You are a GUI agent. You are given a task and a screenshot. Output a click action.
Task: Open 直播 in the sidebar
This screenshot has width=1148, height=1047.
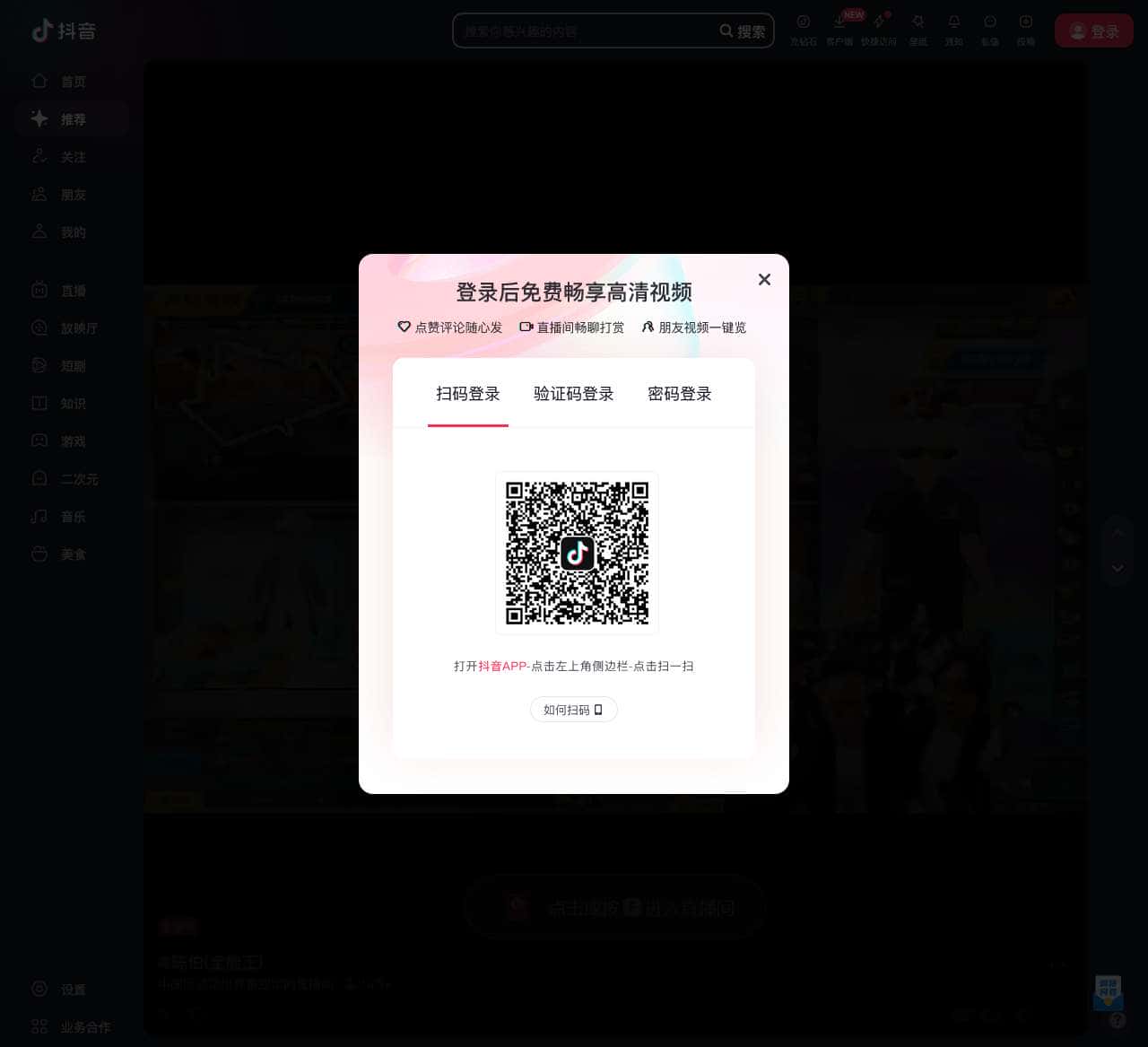tap(72, 291)
